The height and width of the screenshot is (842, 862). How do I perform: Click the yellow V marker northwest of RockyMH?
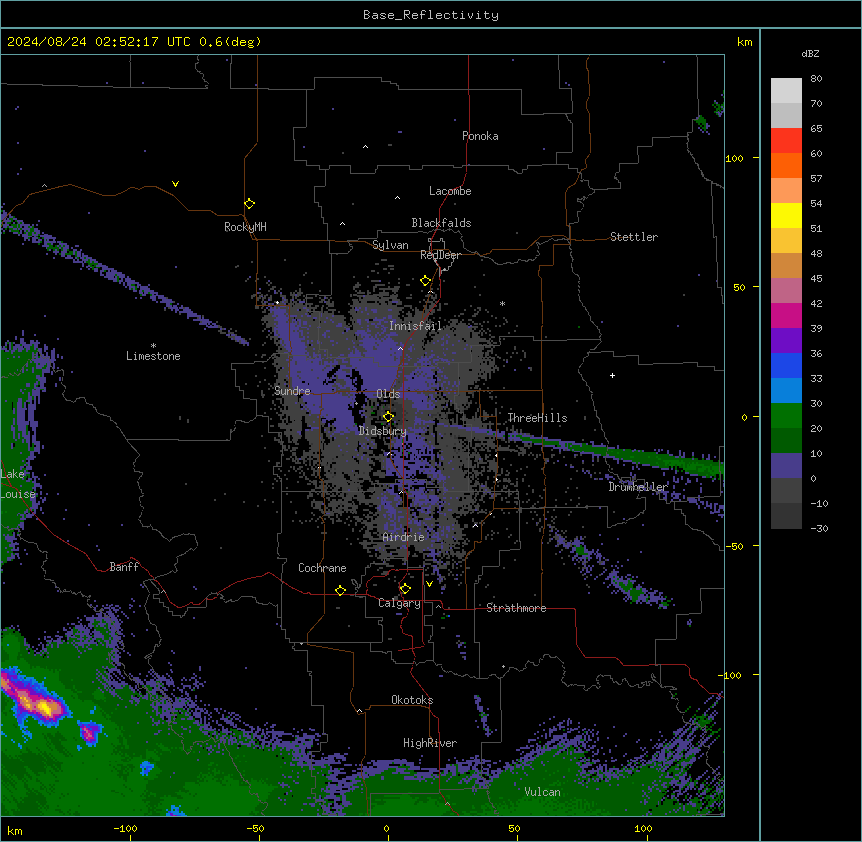pyautogui.click(x=175, y=184)
